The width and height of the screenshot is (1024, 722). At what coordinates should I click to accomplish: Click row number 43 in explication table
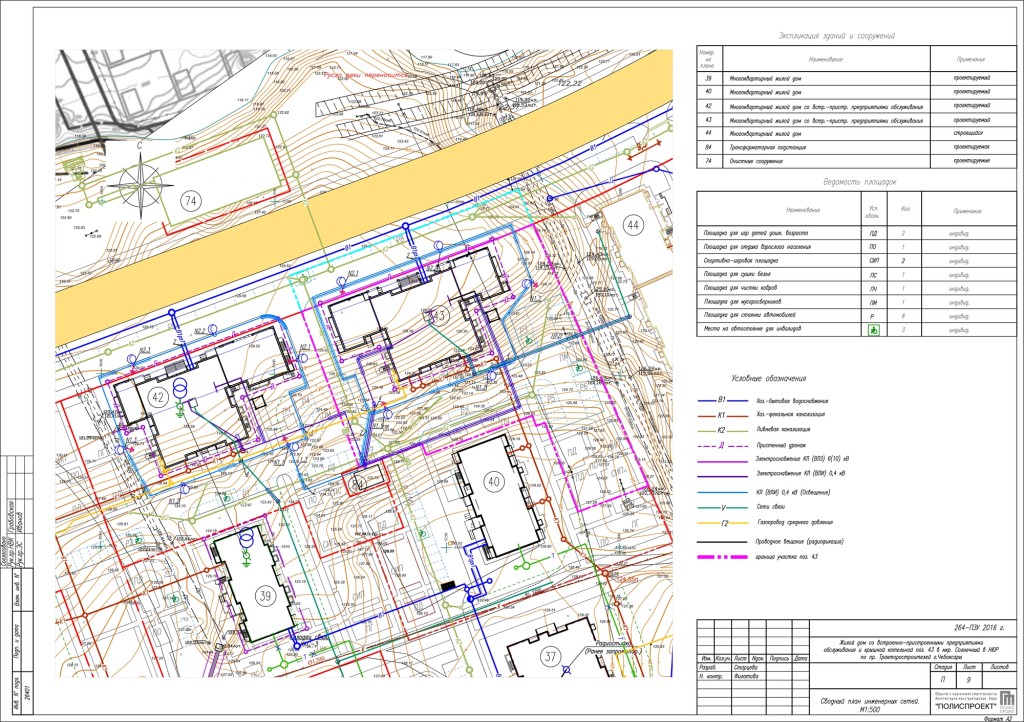[708, 120]
